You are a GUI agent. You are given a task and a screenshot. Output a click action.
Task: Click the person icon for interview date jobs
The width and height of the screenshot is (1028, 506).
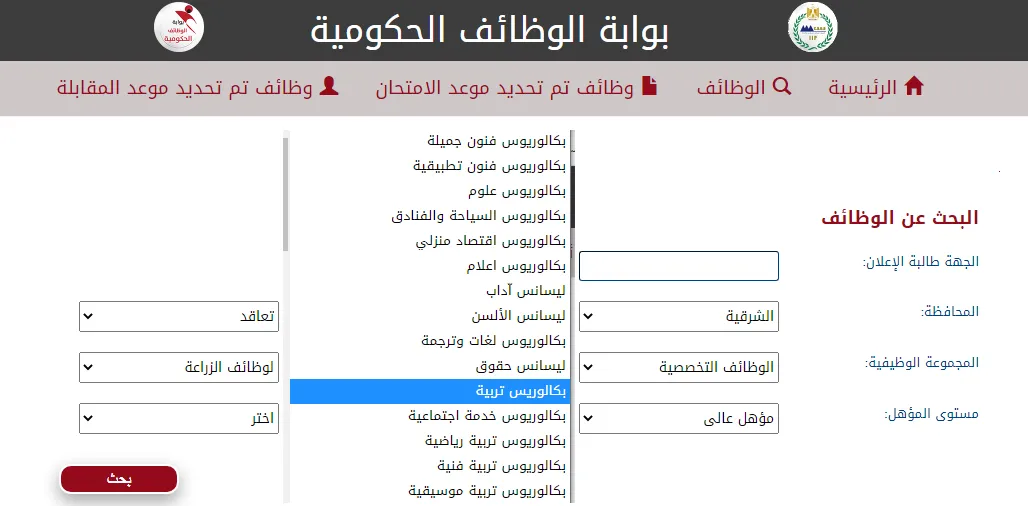point(328,87)
